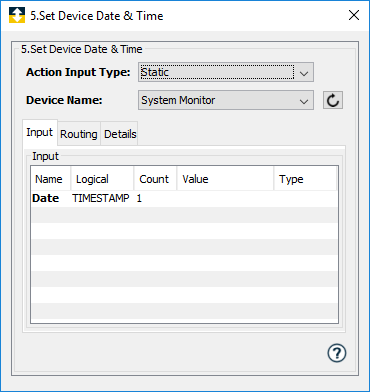Sort by the Name column header

[51, 179]
